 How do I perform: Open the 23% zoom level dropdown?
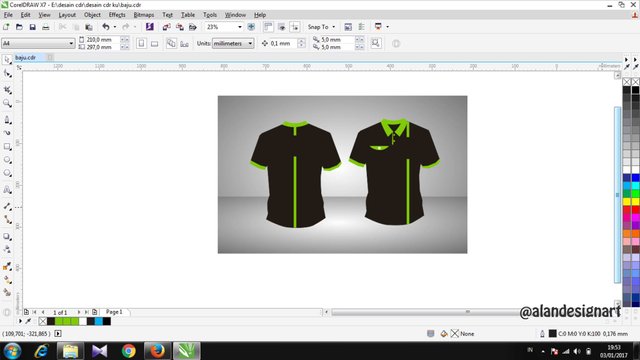pos(240,27)
